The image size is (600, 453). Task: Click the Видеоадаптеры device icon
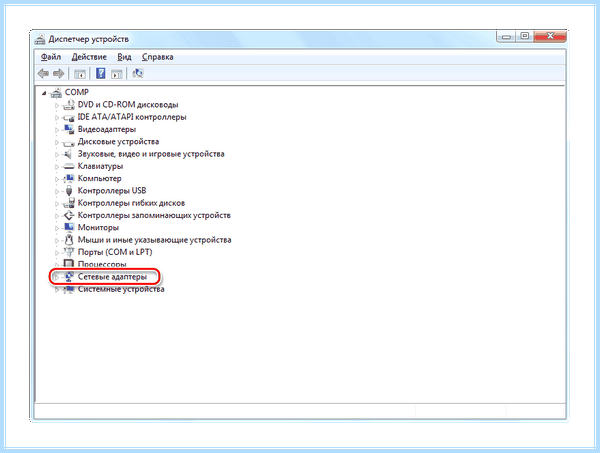[68, 129]
